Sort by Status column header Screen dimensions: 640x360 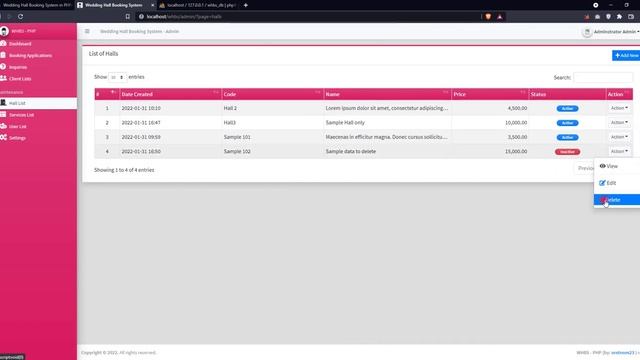tap(567, 94)
